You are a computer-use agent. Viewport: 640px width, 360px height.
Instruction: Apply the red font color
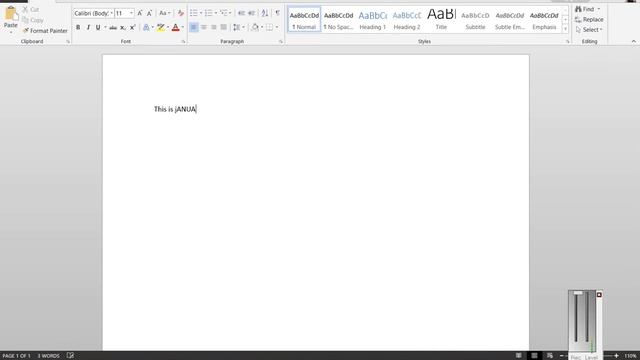click(176, 27)
